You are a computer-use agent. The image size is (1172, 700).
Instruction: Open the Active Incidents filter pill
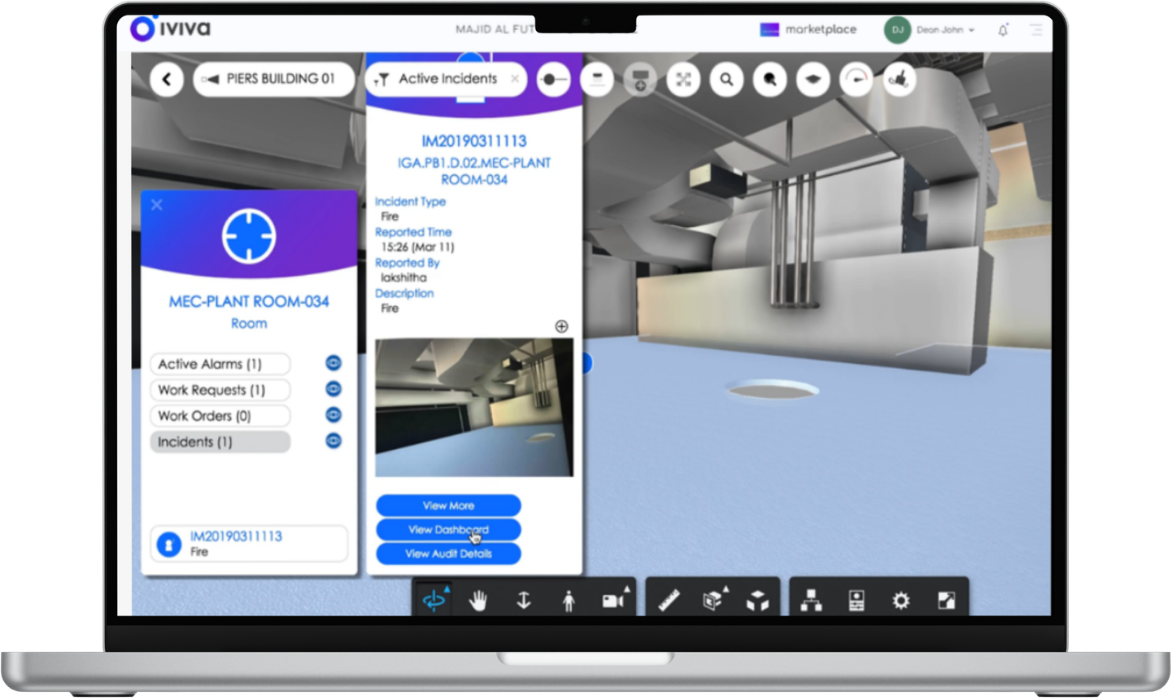coord(446,79)
